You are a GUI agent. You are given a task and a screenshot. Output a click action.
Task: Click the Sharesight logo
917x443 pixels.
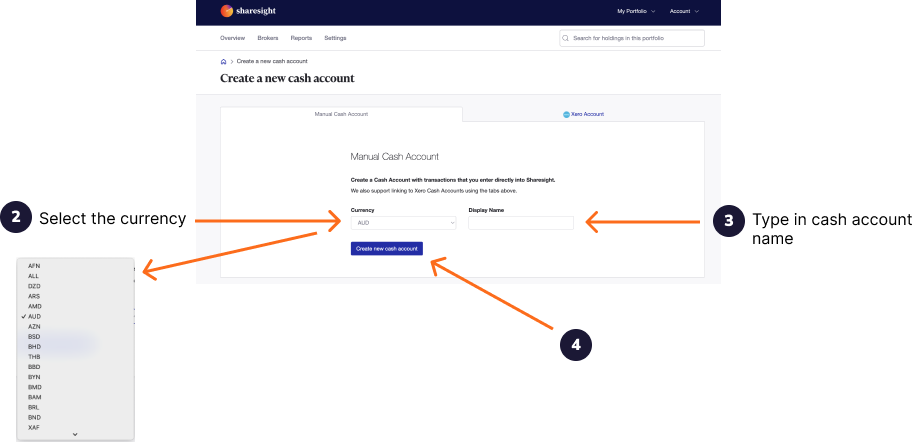click(248, 11)
